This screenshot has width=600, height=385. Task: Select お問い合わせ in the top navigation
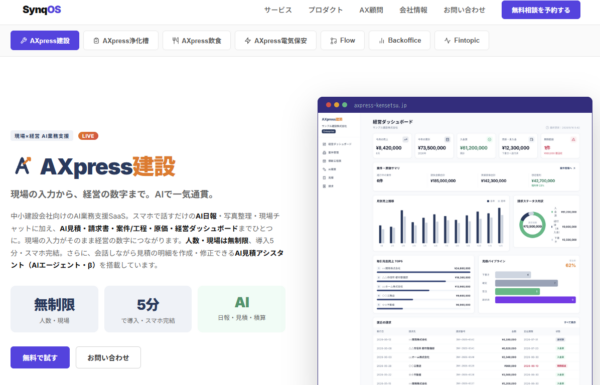464,10
